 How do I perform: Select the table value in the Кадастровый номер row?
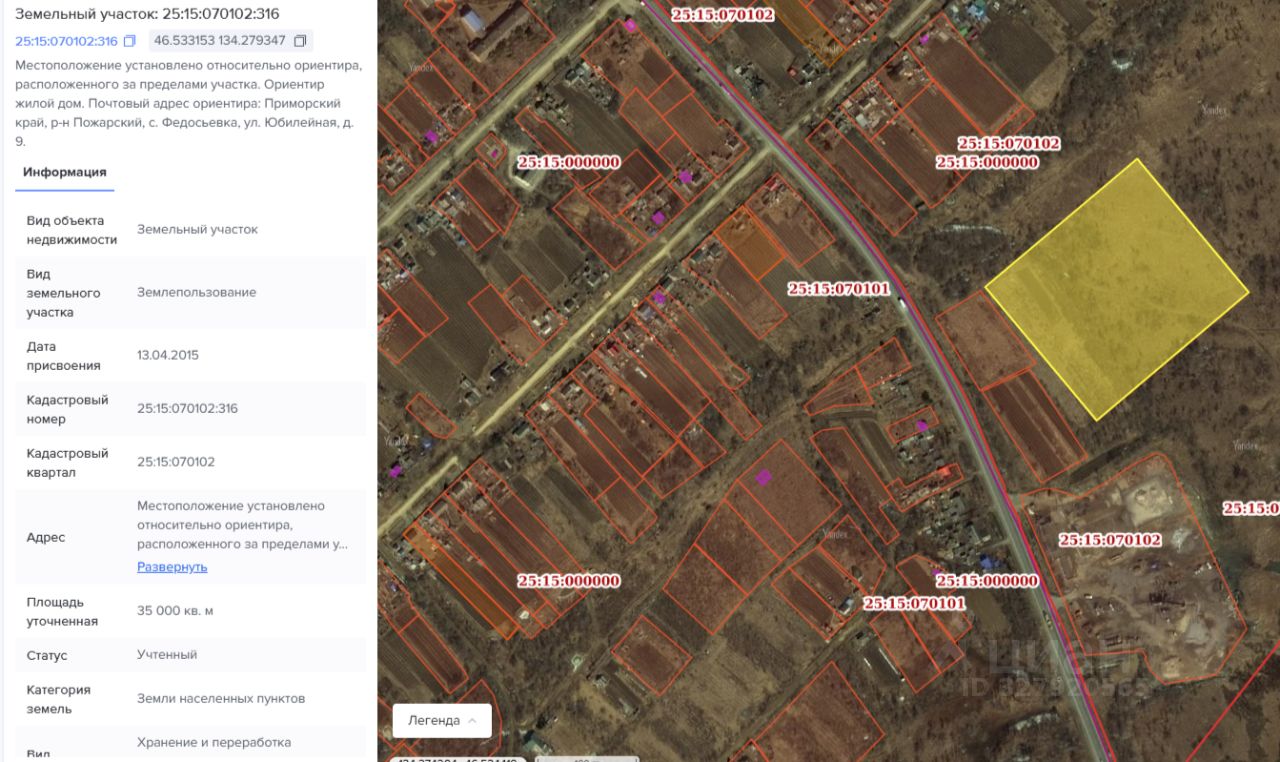click(187, 409)
